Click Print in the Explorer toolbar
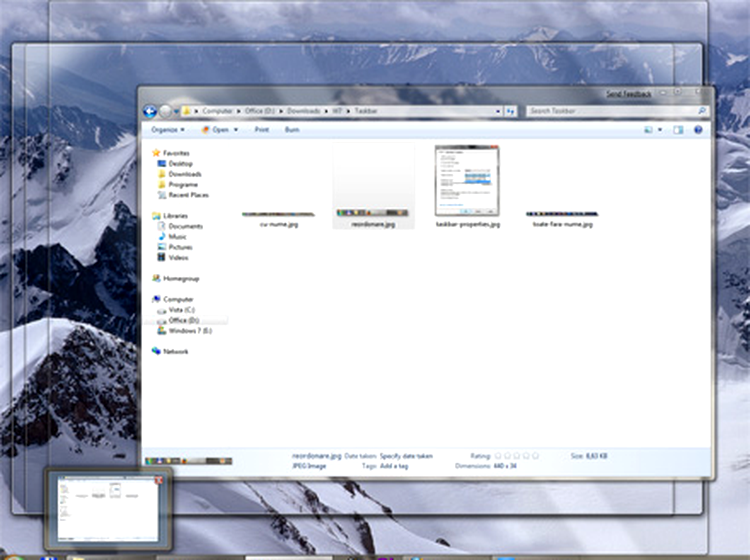750x560 pixels. click(262, 130)
